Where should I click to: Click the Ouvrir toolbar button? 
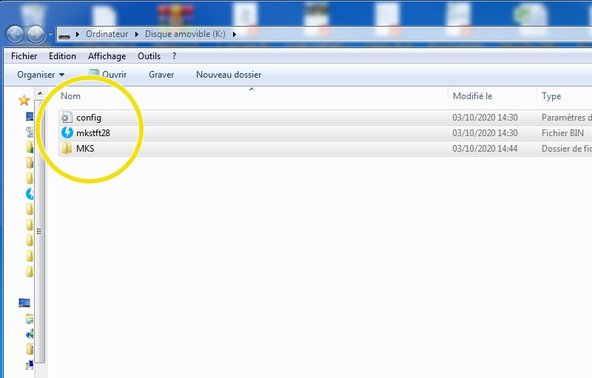pos(108,74)
